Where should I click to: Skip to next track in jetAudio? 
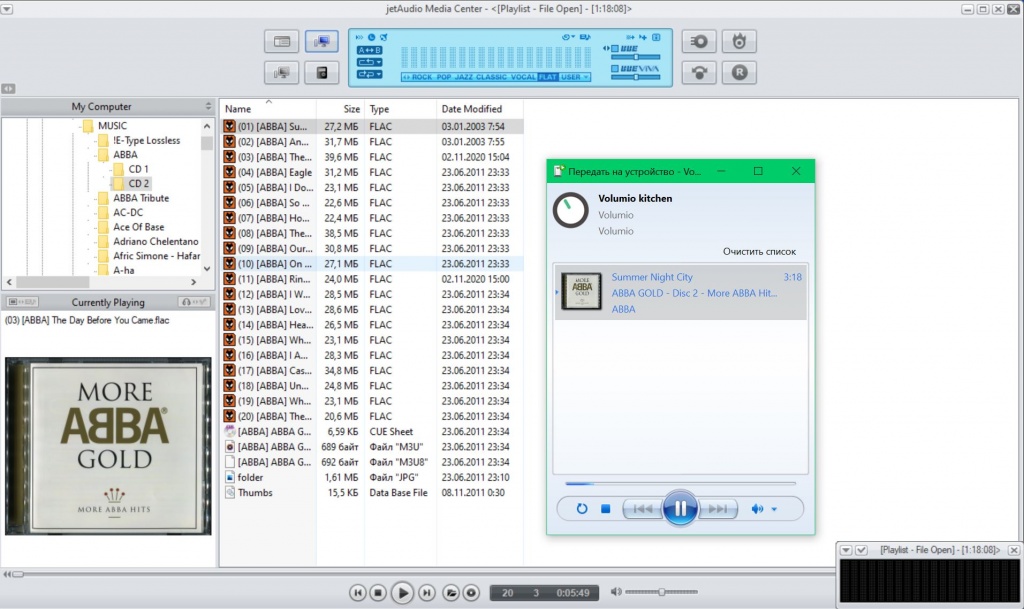[x=426, y=593]
